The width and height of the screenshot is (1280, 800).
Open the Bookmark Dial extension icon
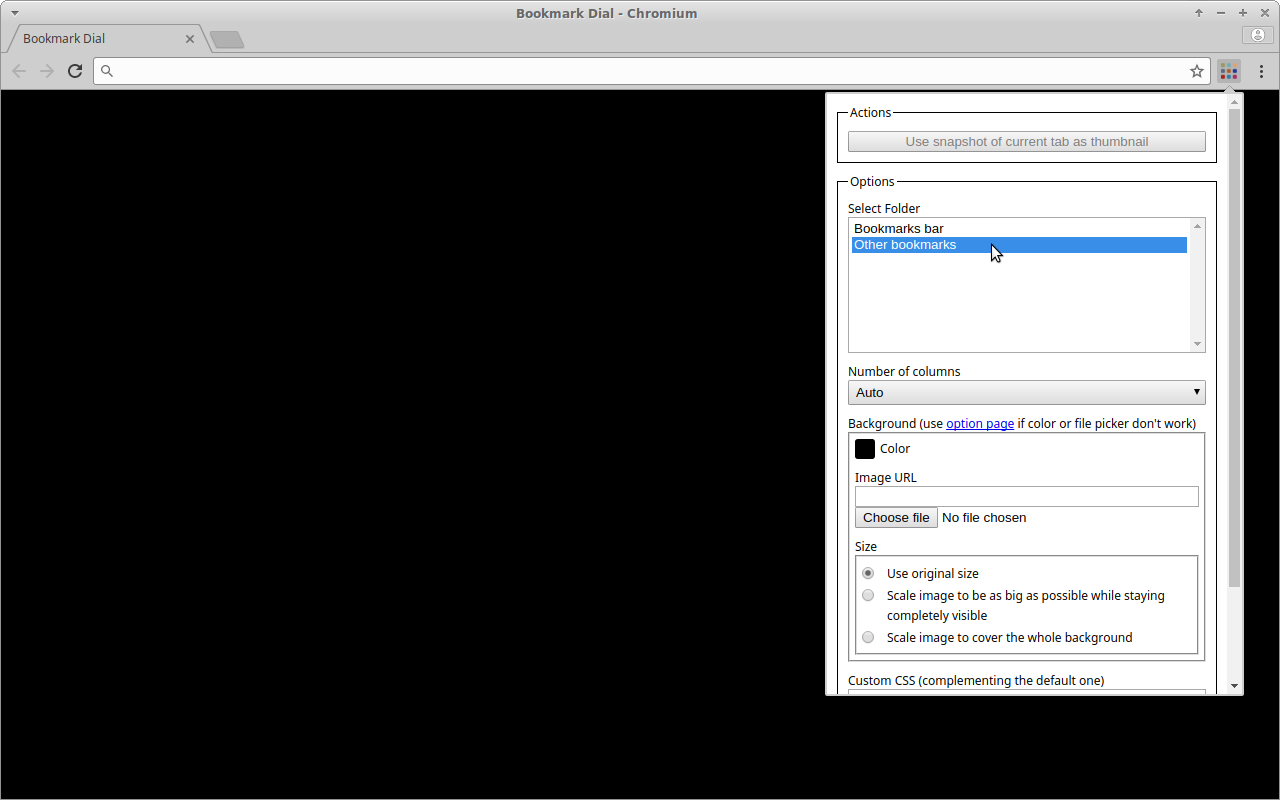(1229, 71)
